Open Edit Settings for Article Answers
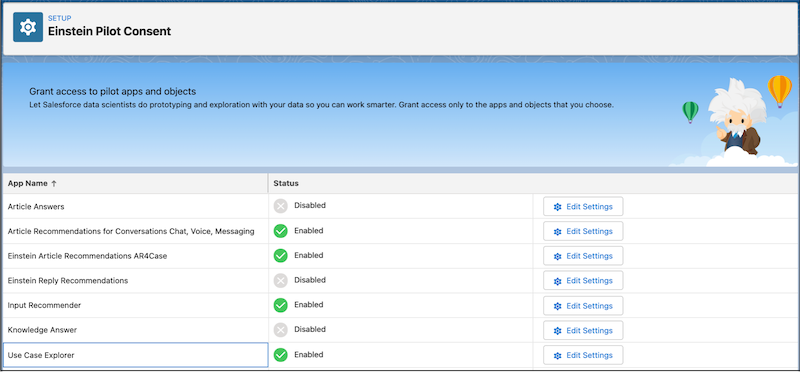The image size is (800, 372). (x=583, y=207)
